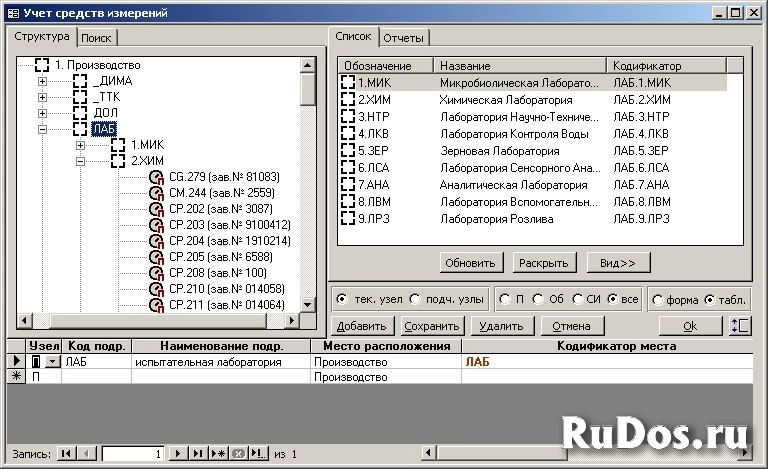Image resolution: width=768 pixels, height=469 pixels.
Task: Switch to the Поиск tab
Action: (x=97, y=38)
